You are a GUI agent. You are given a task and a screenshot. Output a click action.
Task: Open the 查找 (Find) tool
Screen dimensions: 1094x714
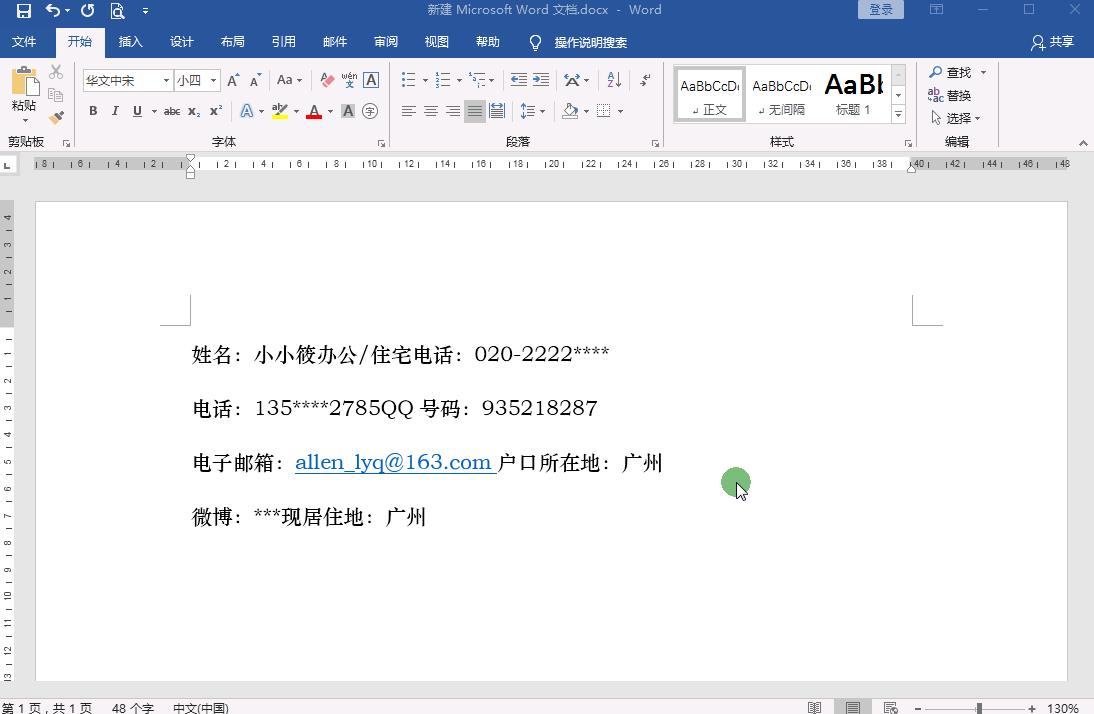(x=952, y=72)
